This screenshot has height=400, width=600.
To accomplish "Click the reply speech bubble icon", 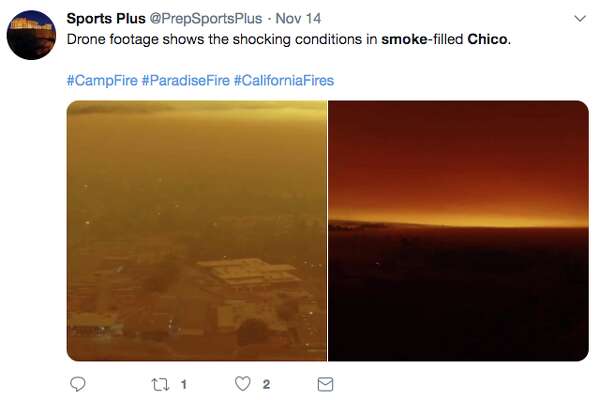I will [78, 384].
